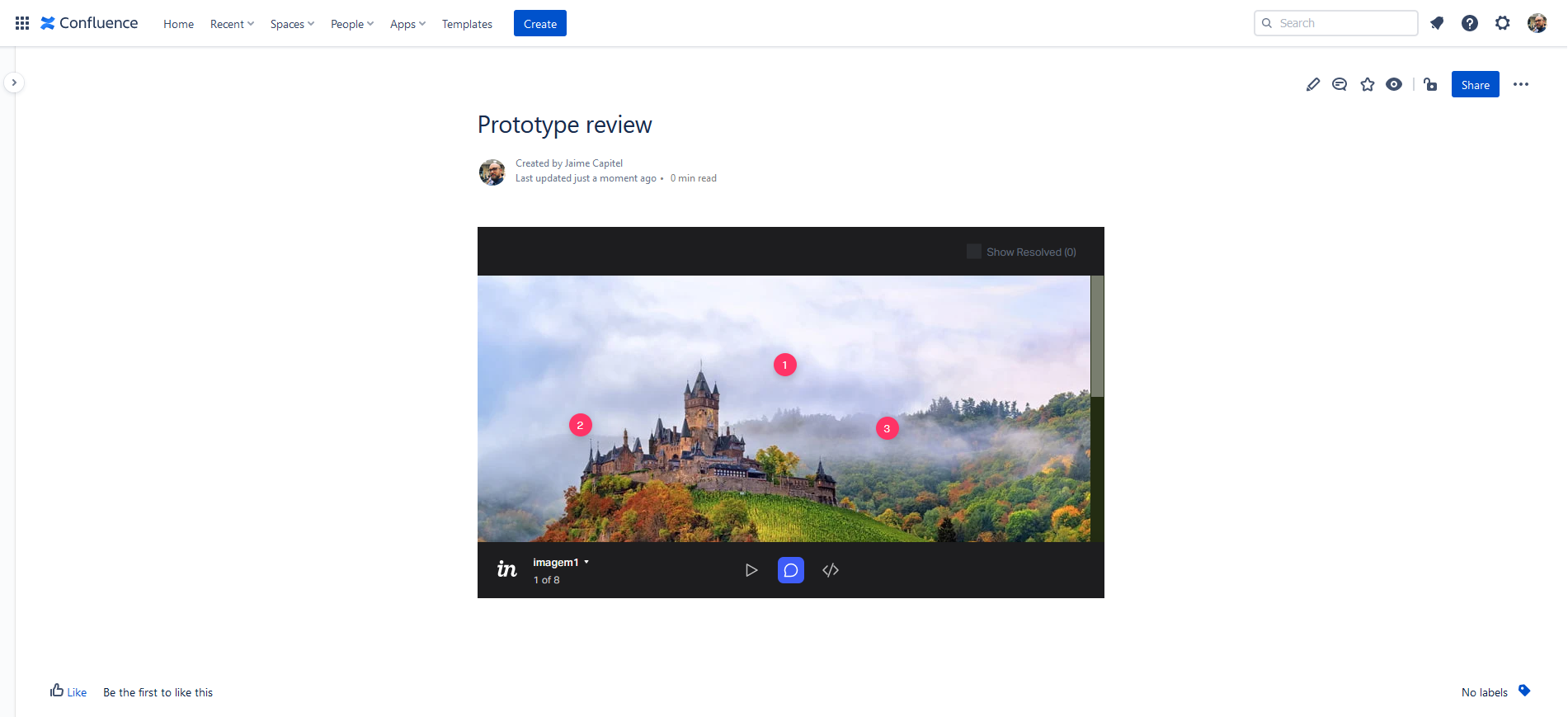Open page restrictions lock icon

[1430, 84]
